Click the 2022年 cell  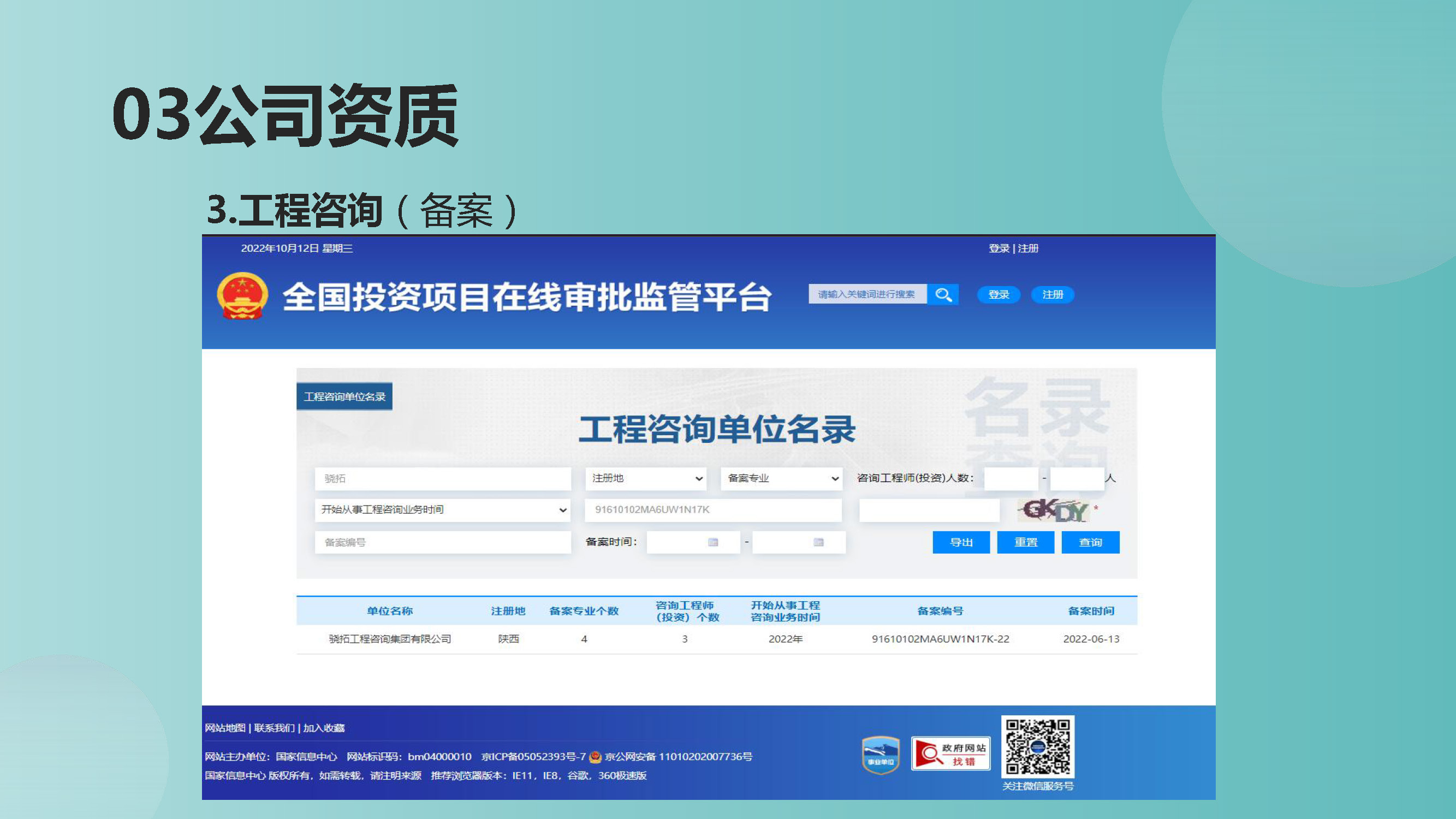point(785,639)
